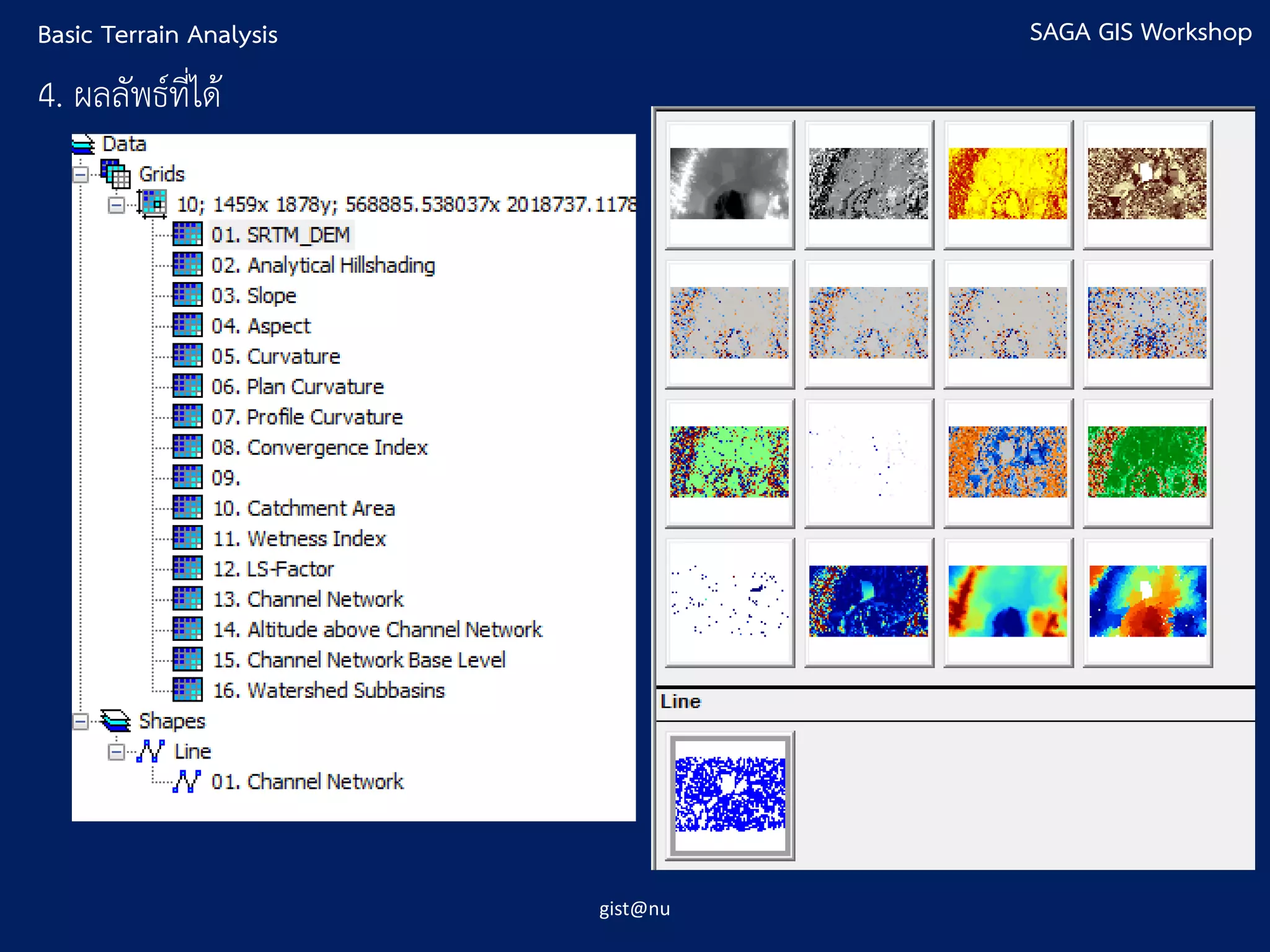
Task: Open the dark blue speckled thumbnail in the bottom row
Action: click(869, 602)
